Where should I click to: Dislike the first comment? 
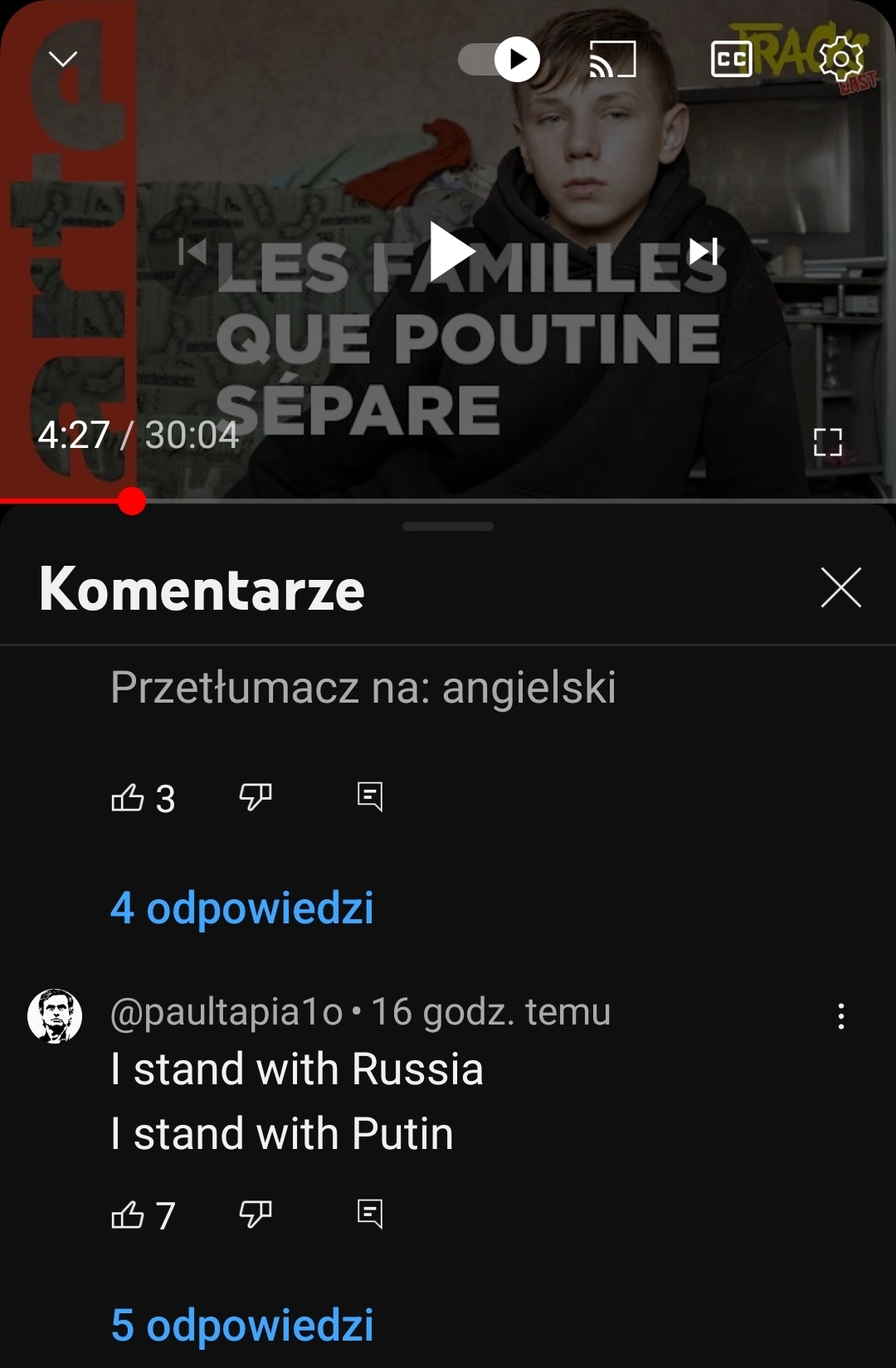[x=256, y=797]
